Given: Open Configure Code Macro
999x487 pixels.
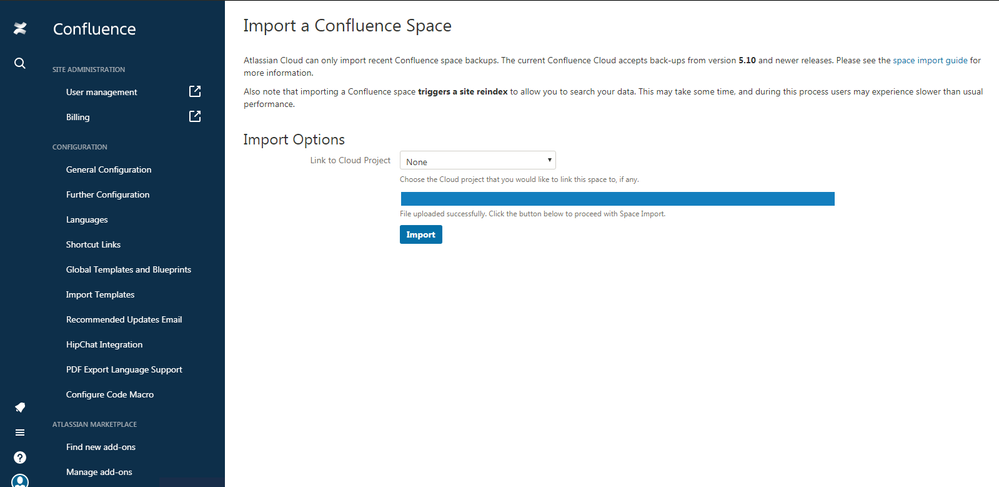Looking at the screenshot, I should coord(110,395).
